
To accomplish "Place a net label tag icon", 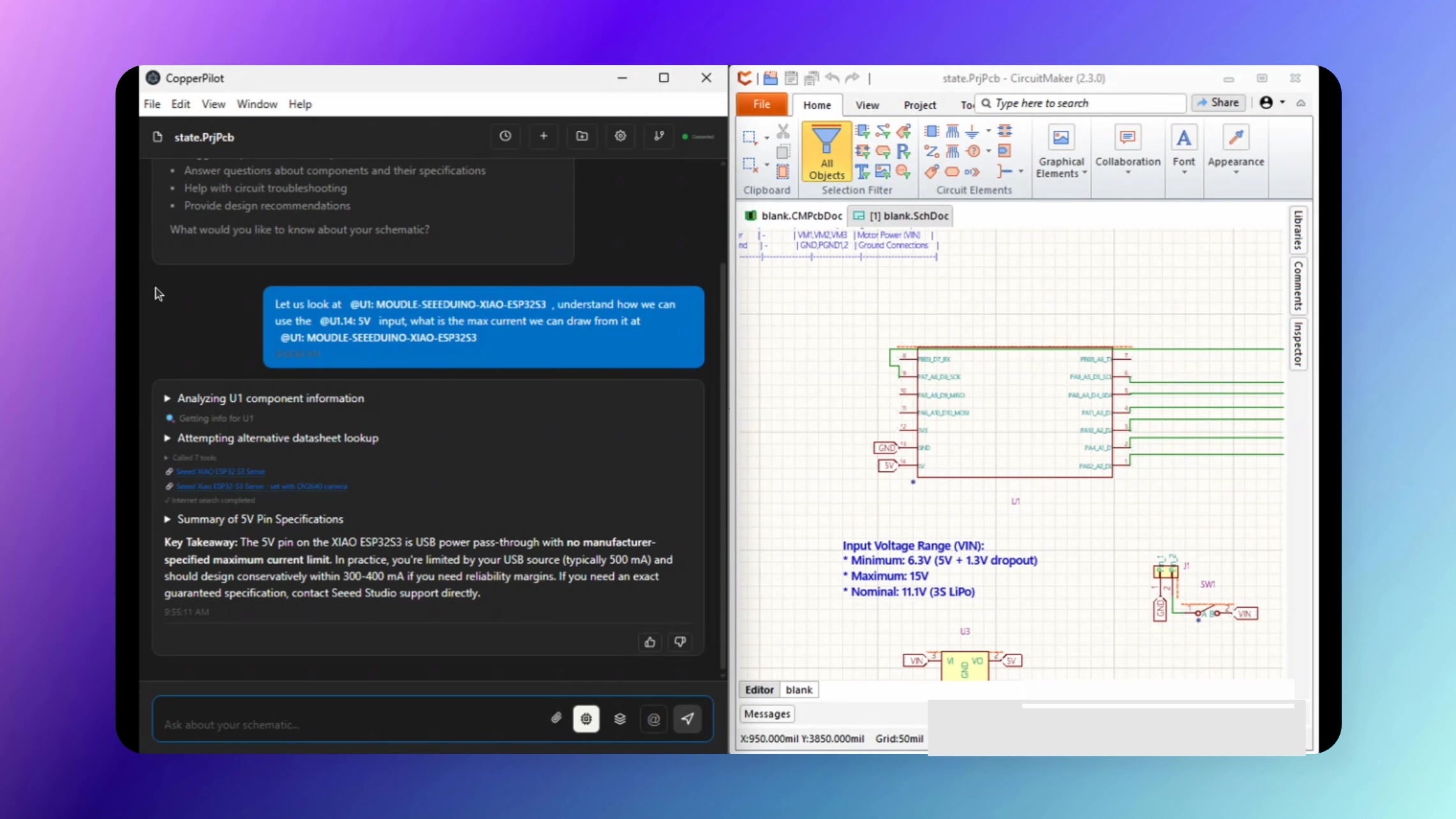I will (x=932, y=172).
